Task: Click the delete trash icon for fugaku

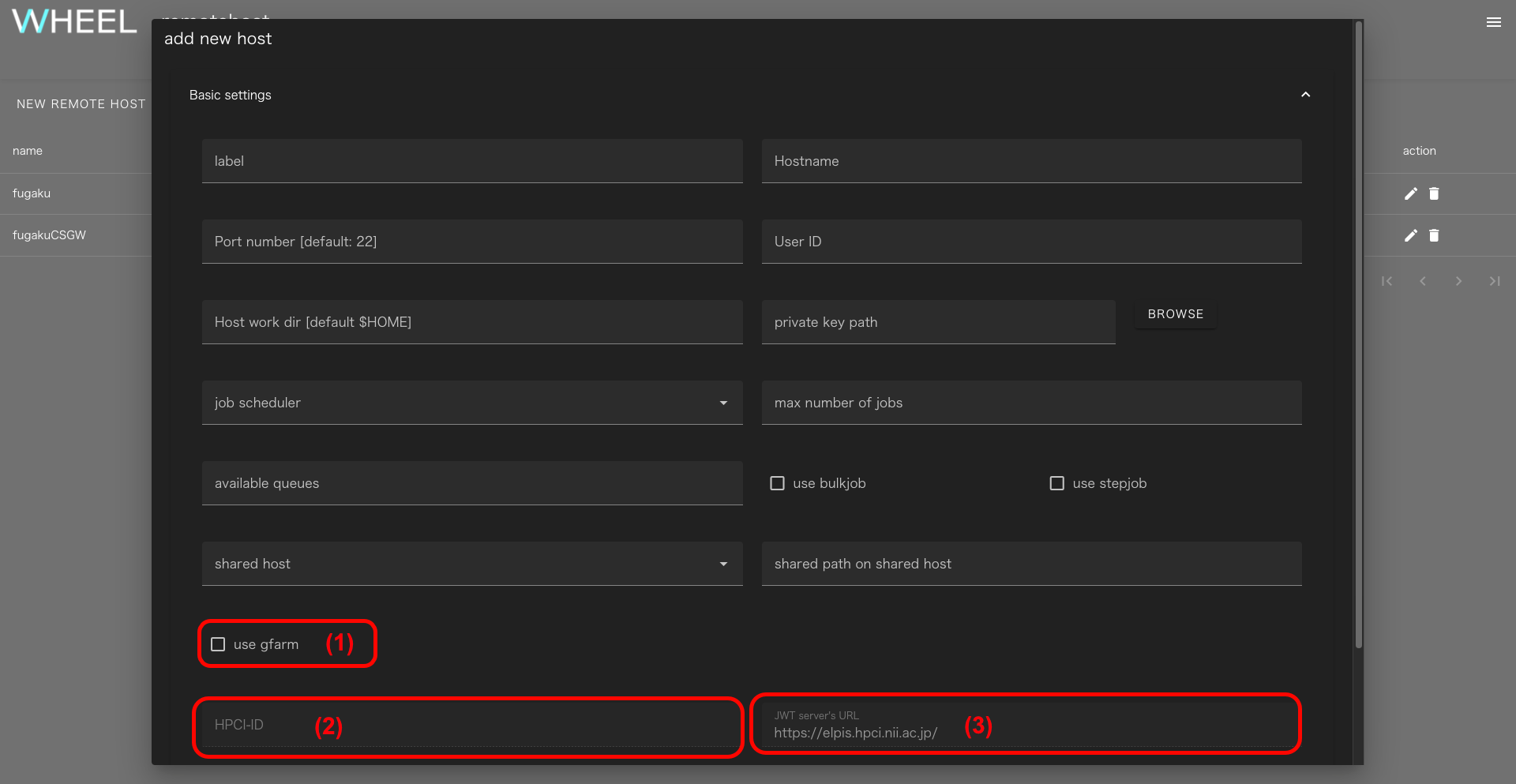Action: coord(1434,193)
